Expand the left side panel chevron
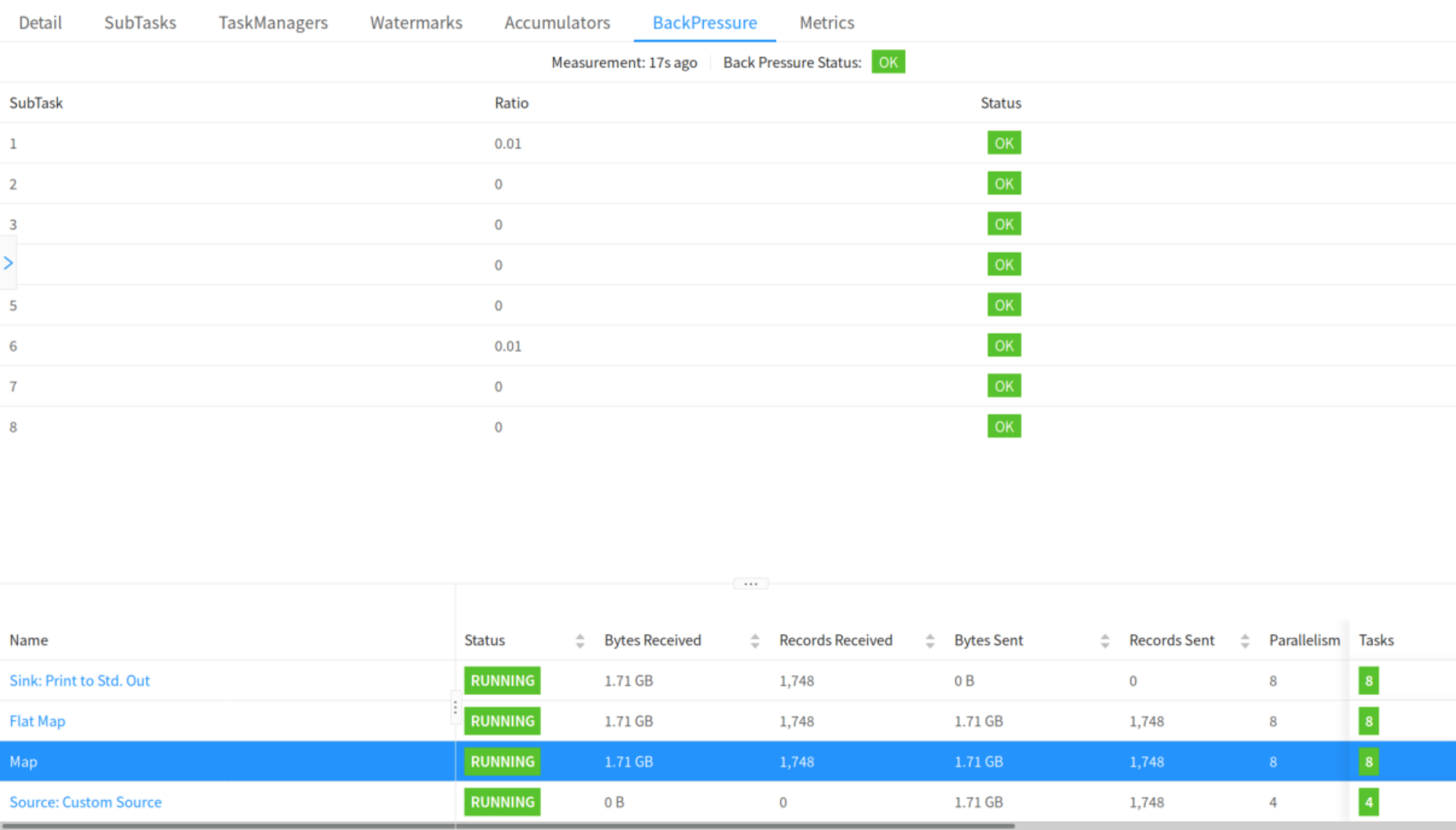The image size is (1456, 830). tap(8, 263)
